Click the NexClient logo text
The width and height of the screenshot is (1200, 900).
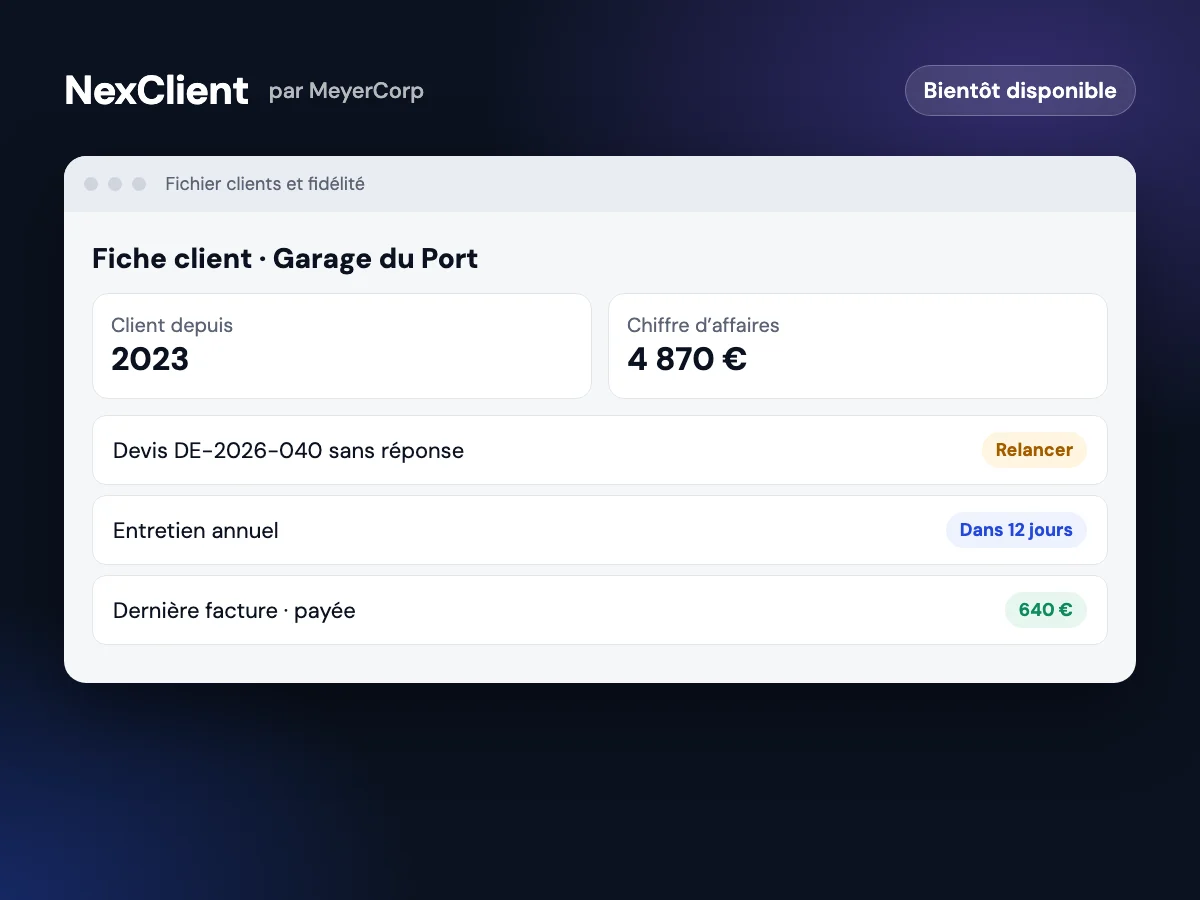coord(156,90)
